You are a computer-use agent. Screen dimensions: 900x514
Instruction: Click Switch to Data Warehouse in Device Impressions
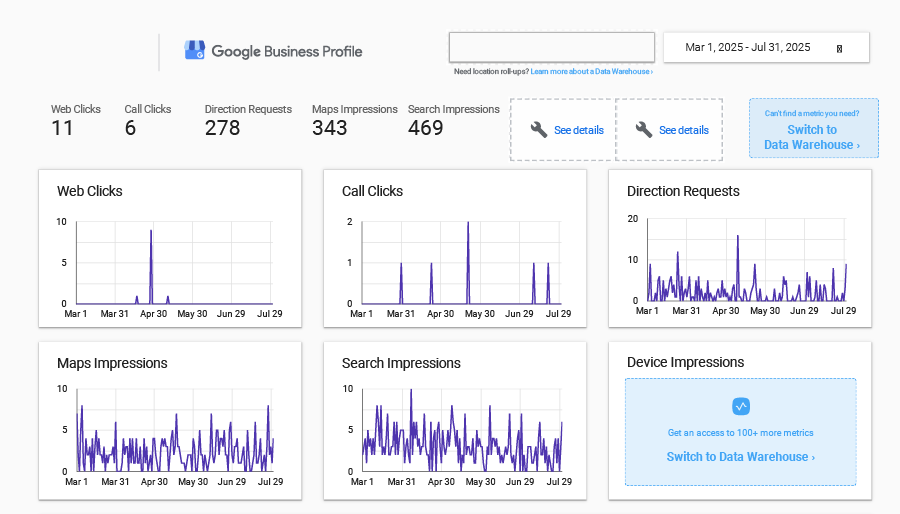click(740, 457)
